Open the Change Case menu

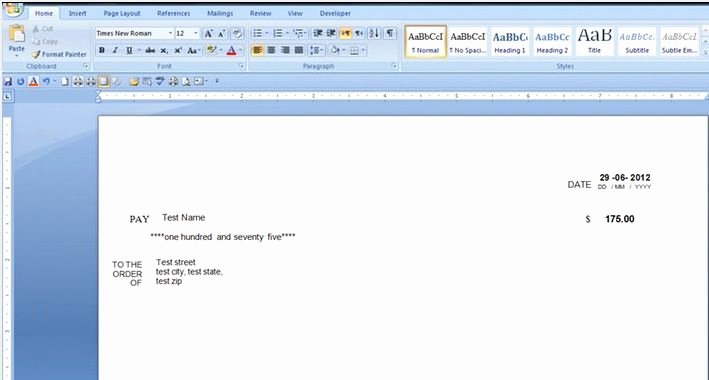[x=193, y=50]
